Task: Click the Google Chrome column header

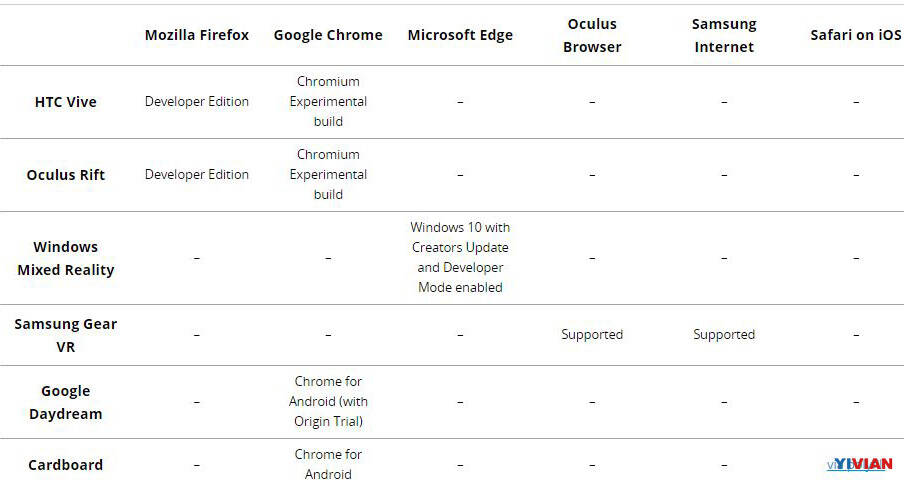Action: tap(328, 35)
